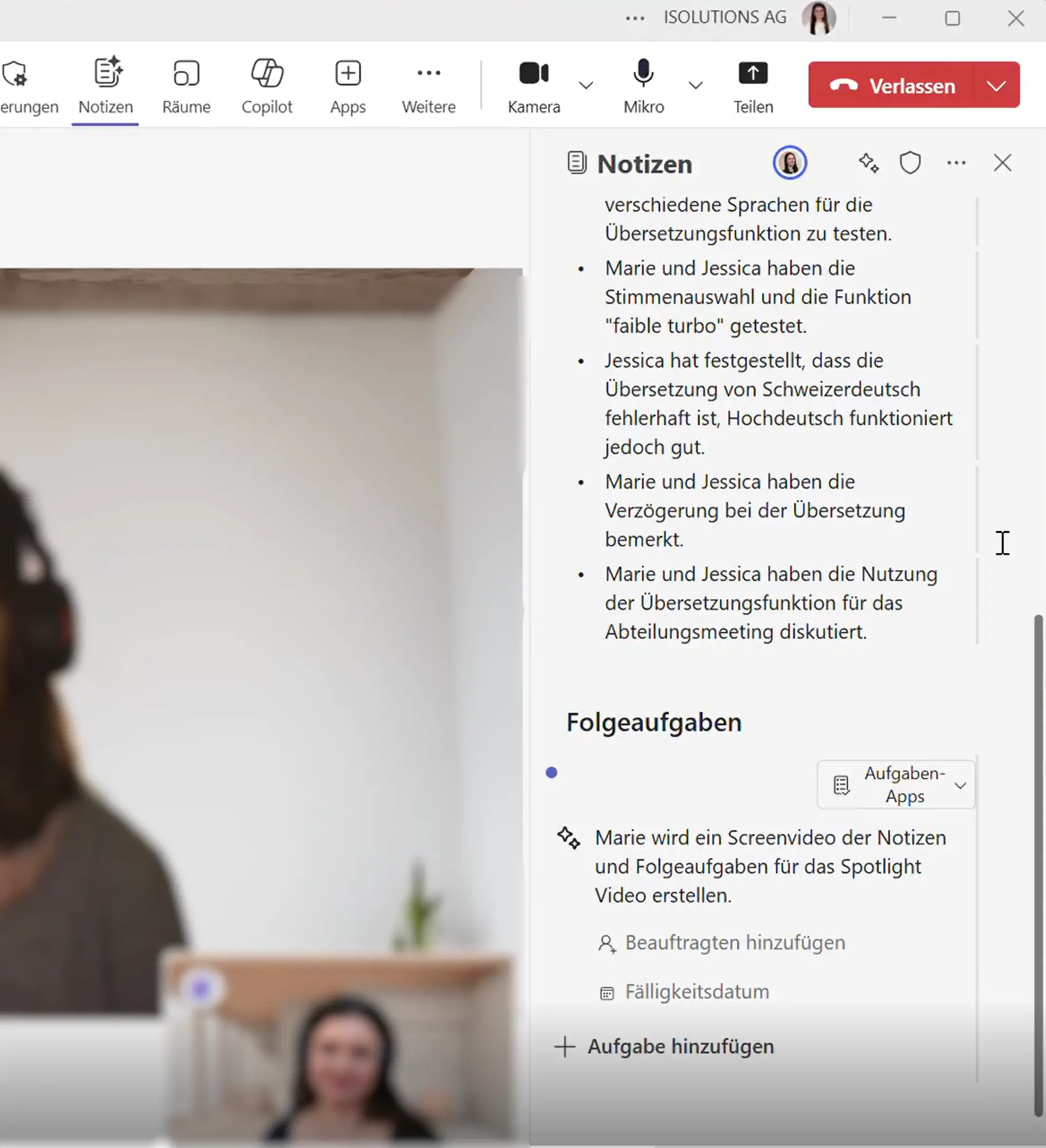Image resolution: width=1046 pixels, height=1148 pixels.
Task: Open the Aufgaben-Apps dropdown
Action: [x=896, y=785]
